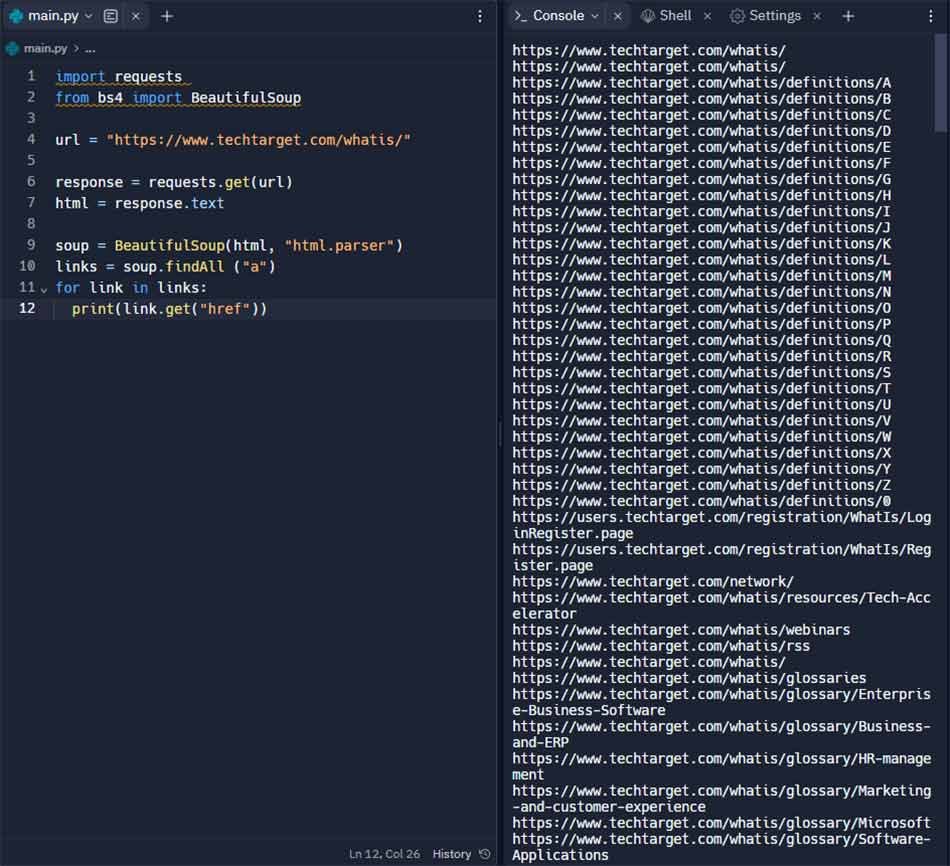The image size is (950, 866).
Task: Add a new editor tab with plus icon
Action: [167, 16]
